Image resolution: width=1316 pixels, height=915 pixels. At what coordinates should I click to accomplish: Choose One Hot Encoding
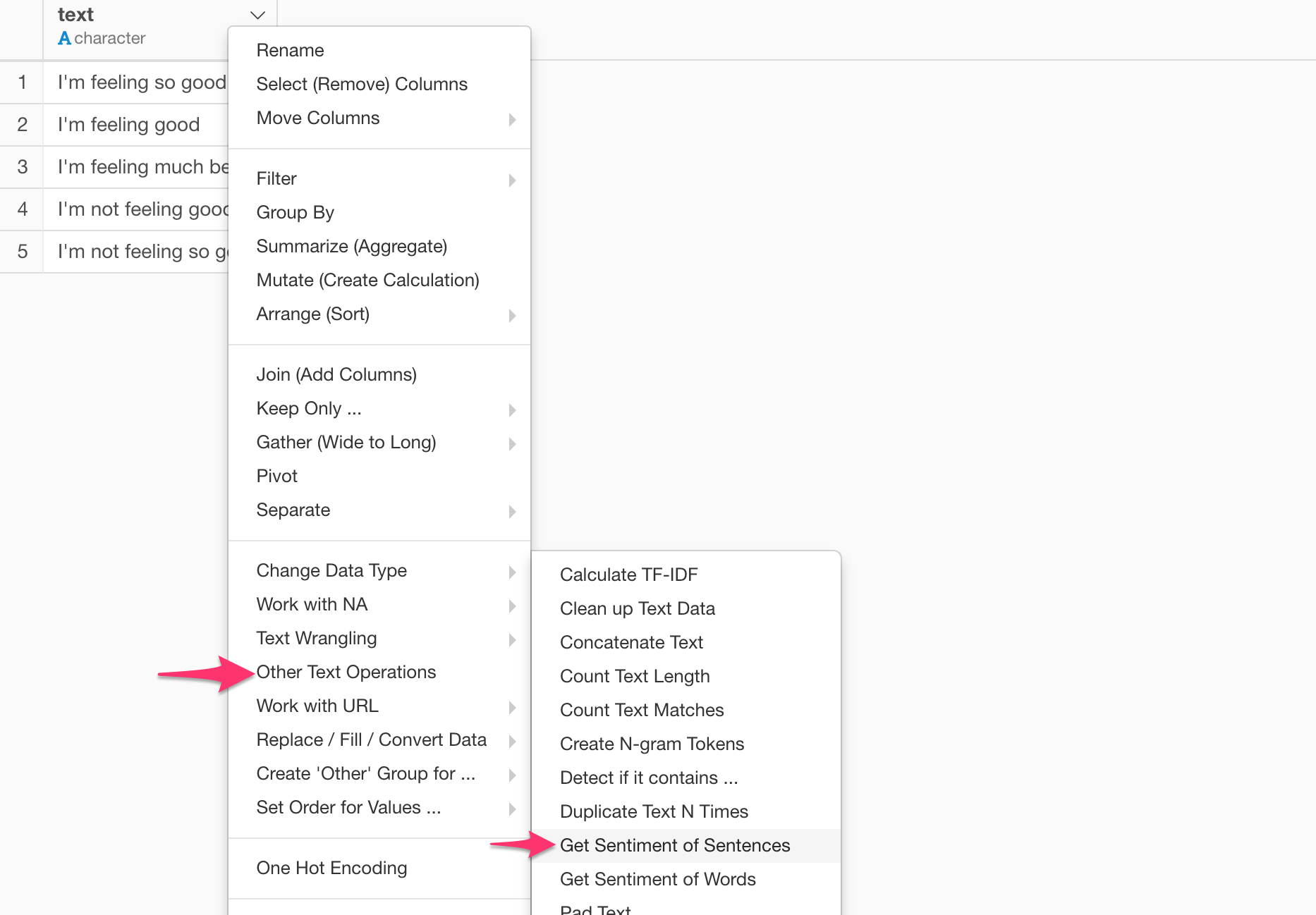pos(331,868)
